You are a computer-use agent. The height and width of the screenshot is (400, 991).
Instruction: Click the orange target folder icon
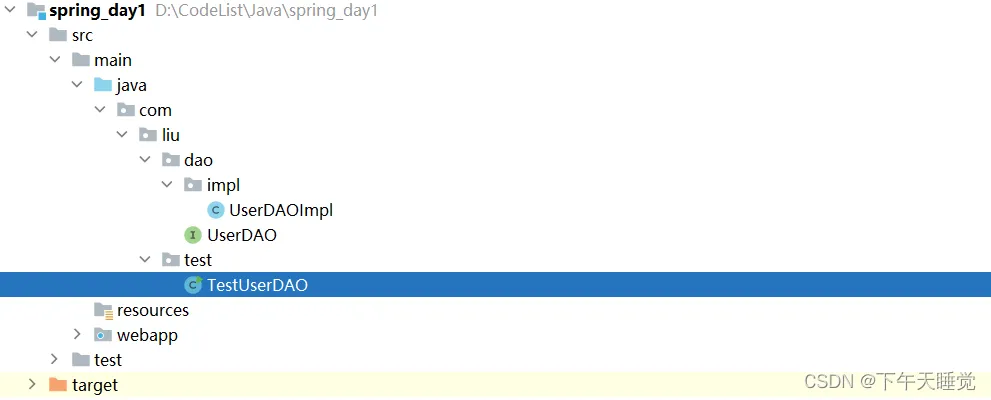click(x=58, y=384)
